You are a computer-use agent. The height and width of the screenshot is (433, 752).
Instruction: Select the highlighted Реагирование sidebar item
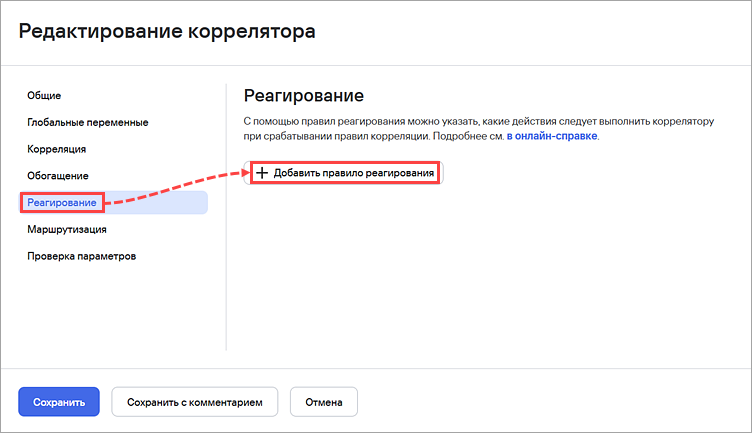click(113, 202)
